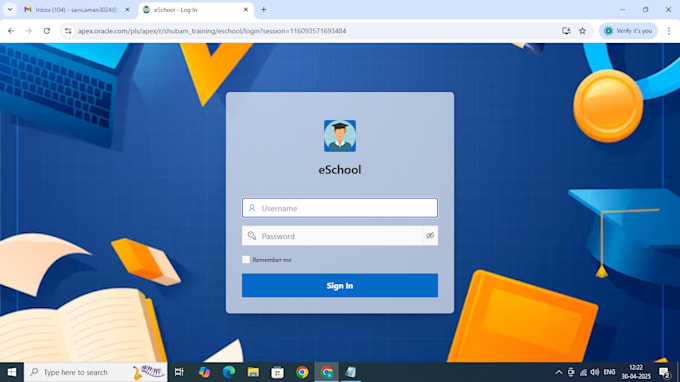
Task: Switch to the Gmail Inbox tab
Action: pos(77,10)
